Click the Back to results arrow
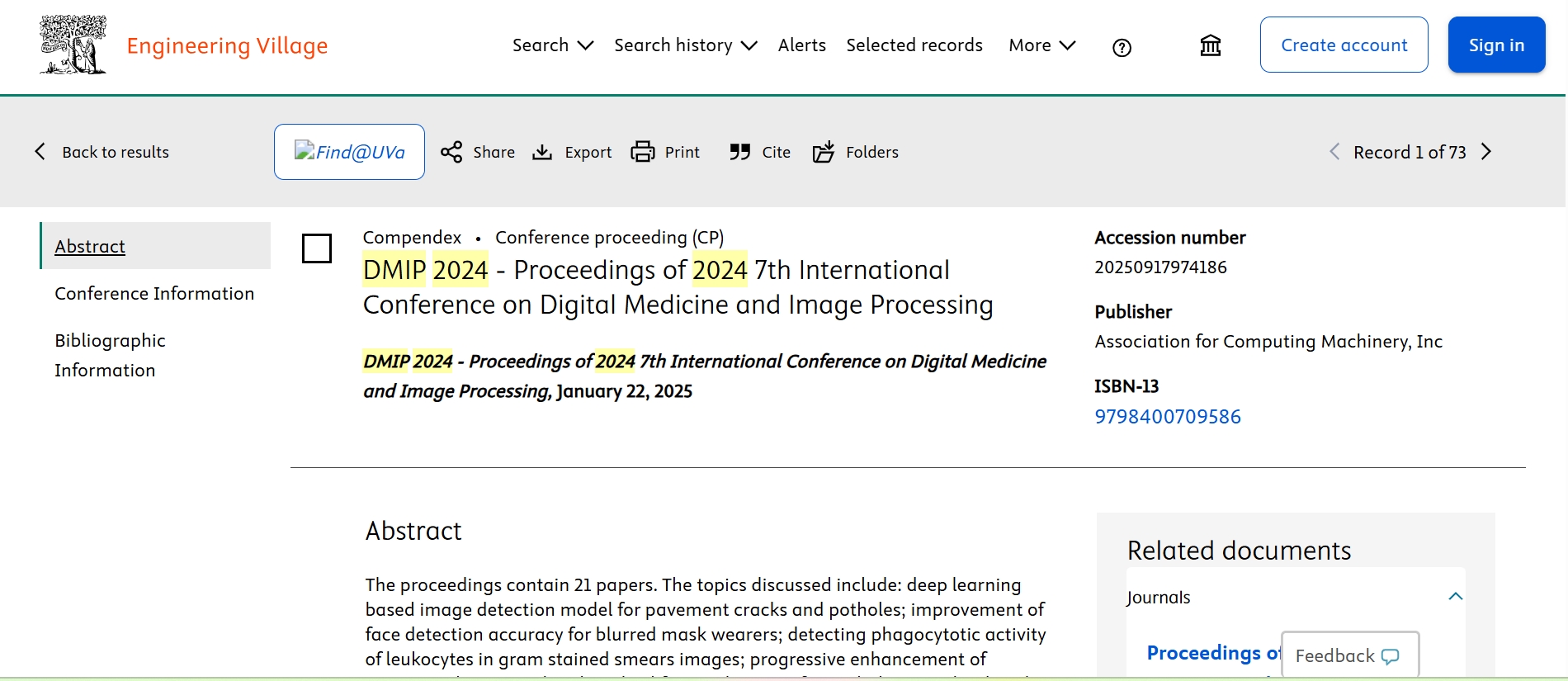This screenshot has width=1568, height=681. (x=40, y=151)
